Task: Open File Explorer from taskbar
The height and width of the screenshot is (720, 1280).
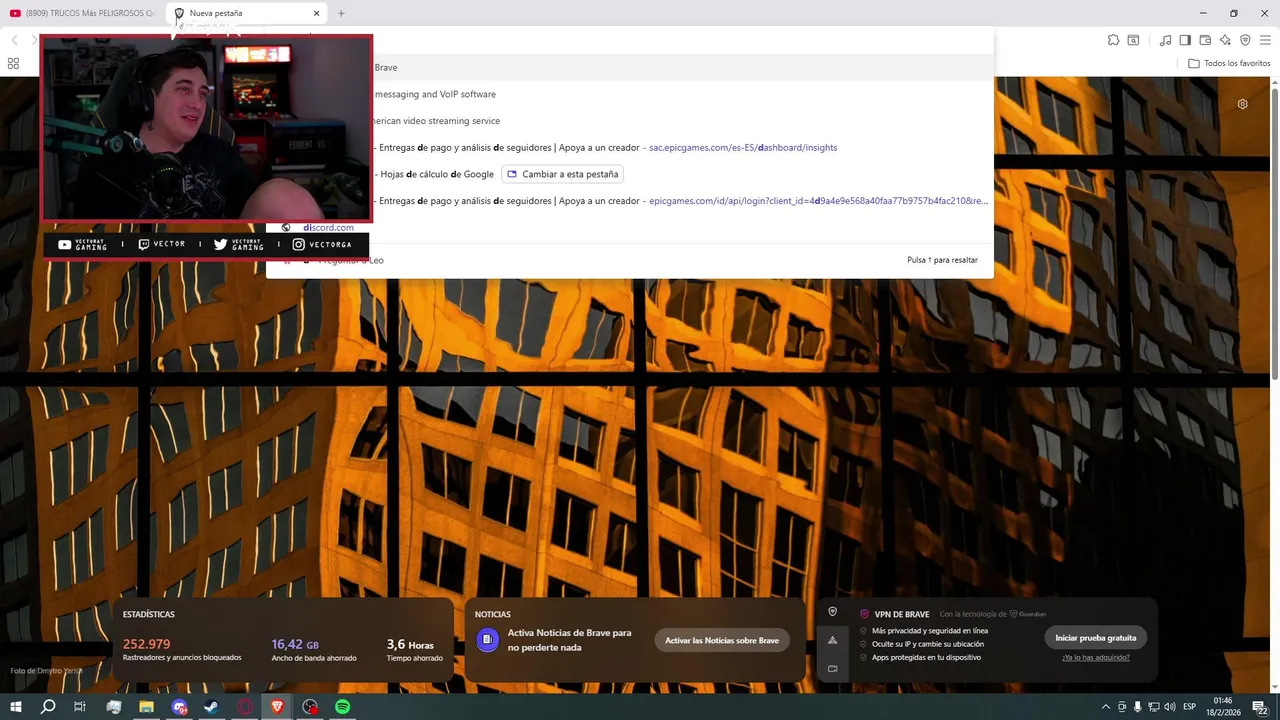Action: (x=146, y=707)
